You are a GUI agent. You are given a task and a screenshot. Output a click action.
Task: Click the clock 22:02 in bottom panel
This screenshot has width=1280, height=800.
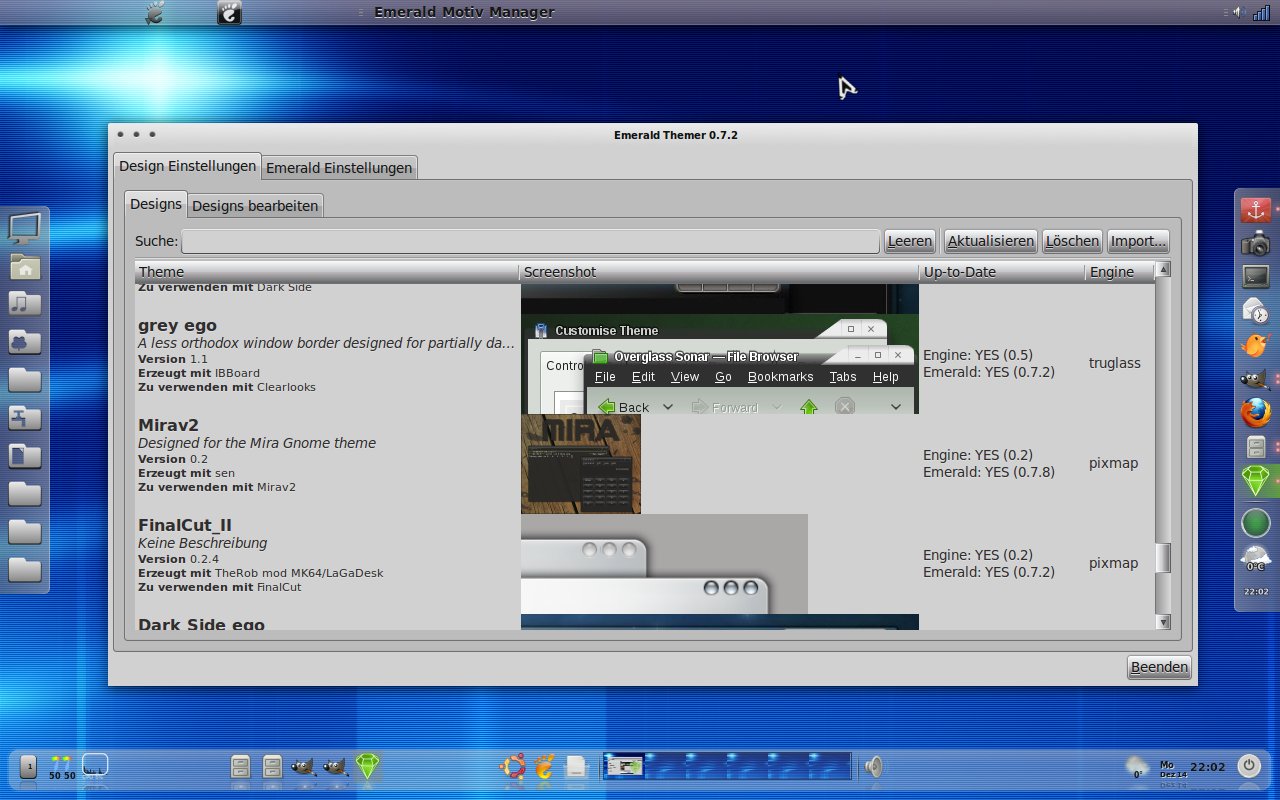(x=1208, y=767)
